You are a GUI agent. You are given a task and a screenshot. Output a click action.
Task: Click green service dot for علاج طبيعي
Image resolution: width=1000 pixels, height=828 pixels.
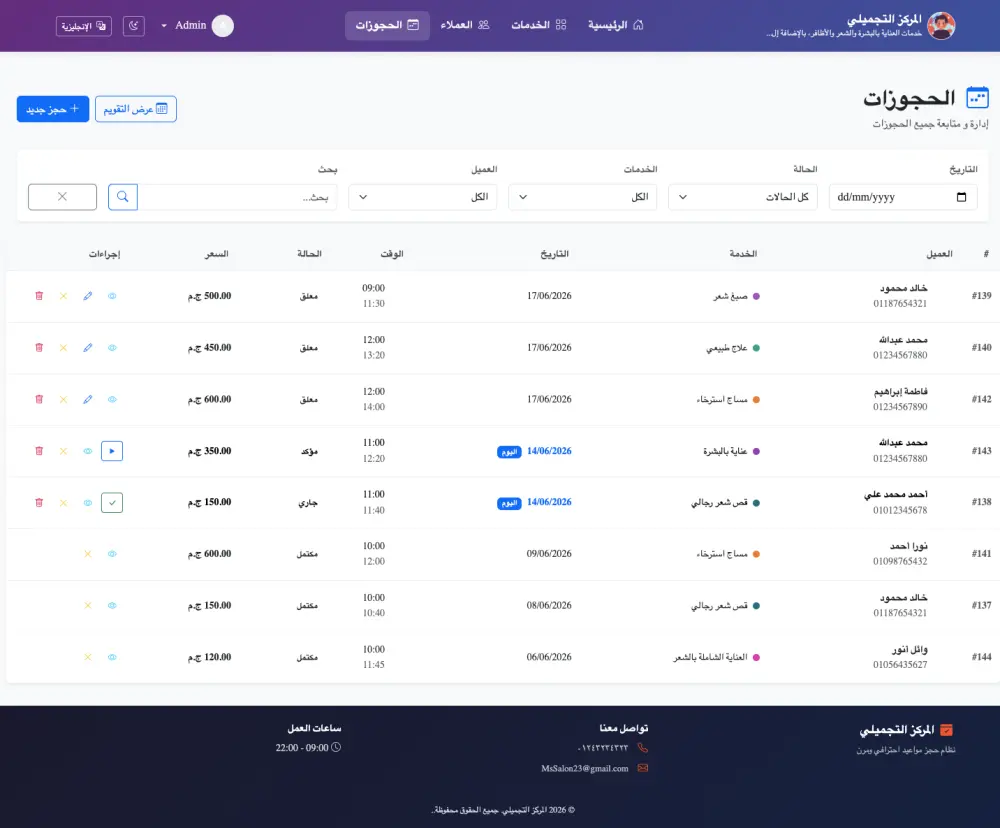tap(756, 348)
